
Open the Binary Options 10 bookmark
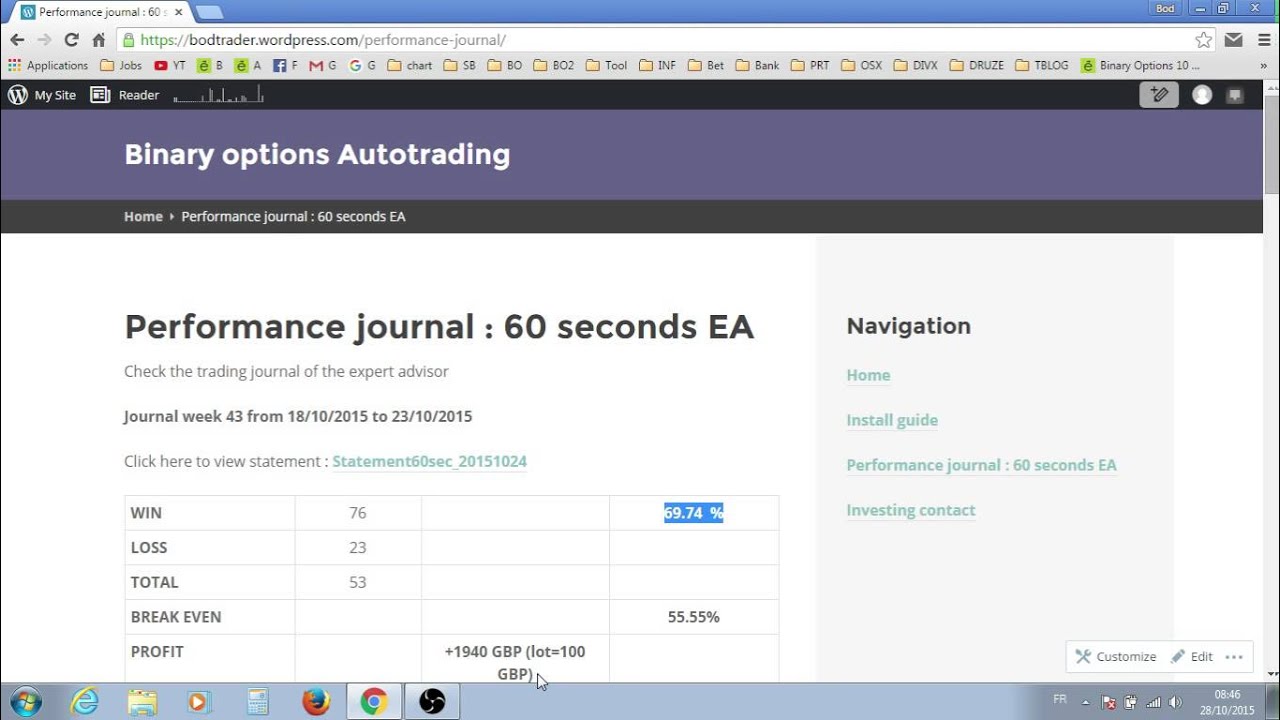tap(1140, 65)
